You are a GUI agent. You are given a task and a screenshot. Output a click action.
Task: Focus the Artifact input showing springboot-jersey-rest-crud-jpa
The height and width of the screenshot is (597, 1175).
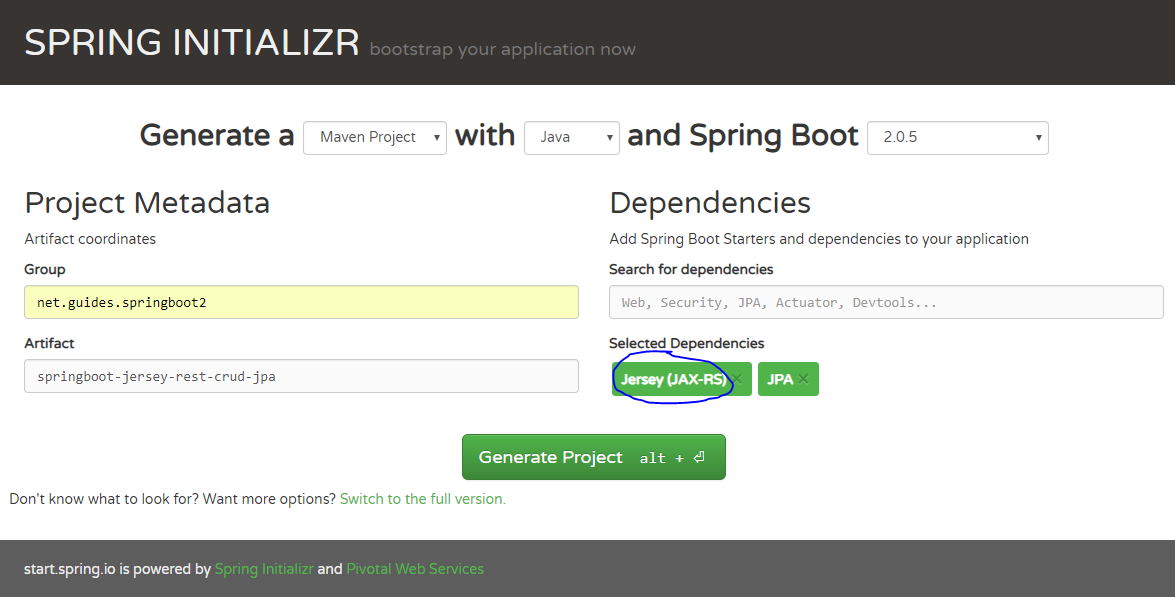(x=300, y=376)
